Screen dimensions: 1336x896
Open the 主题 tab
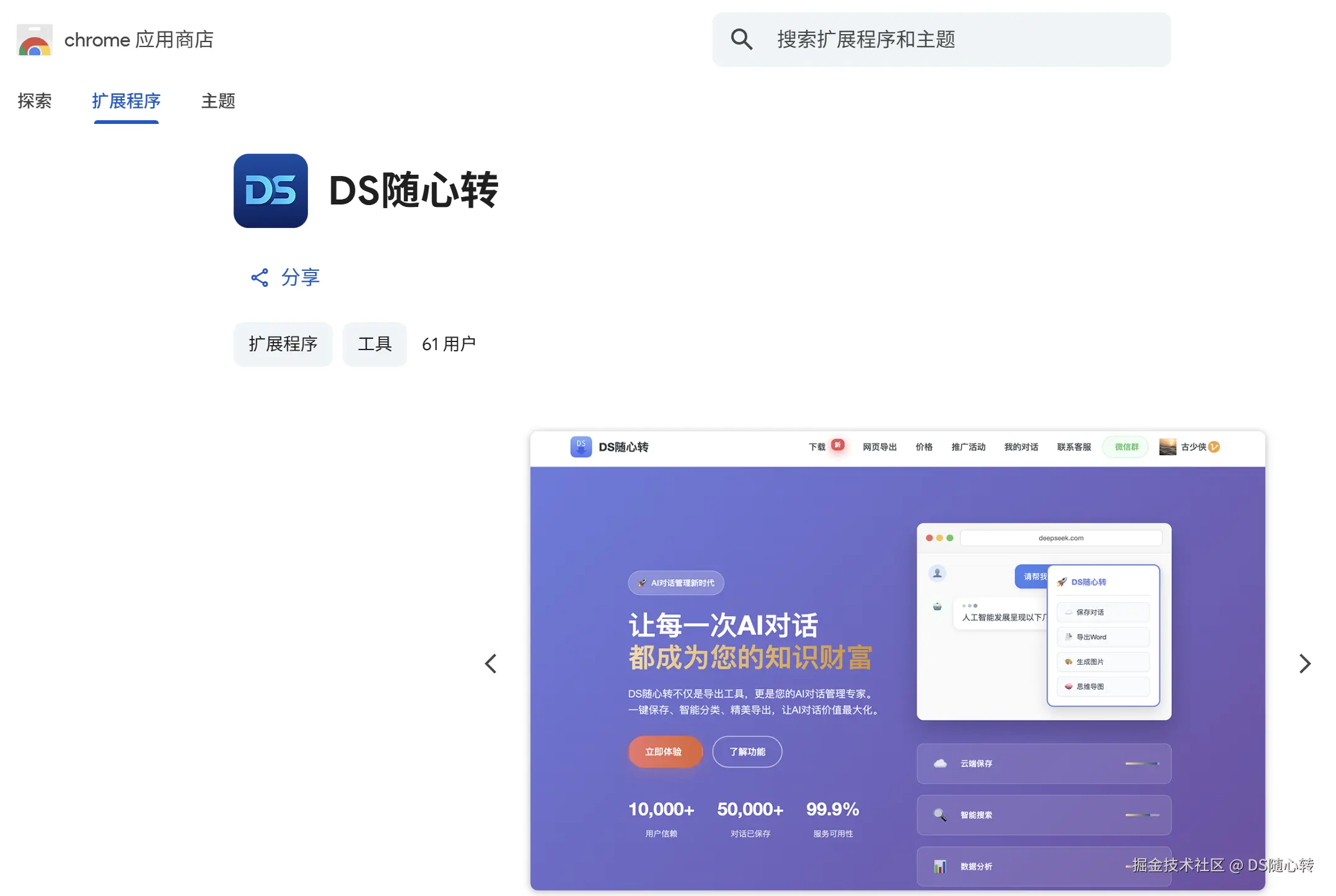point(218,101)
